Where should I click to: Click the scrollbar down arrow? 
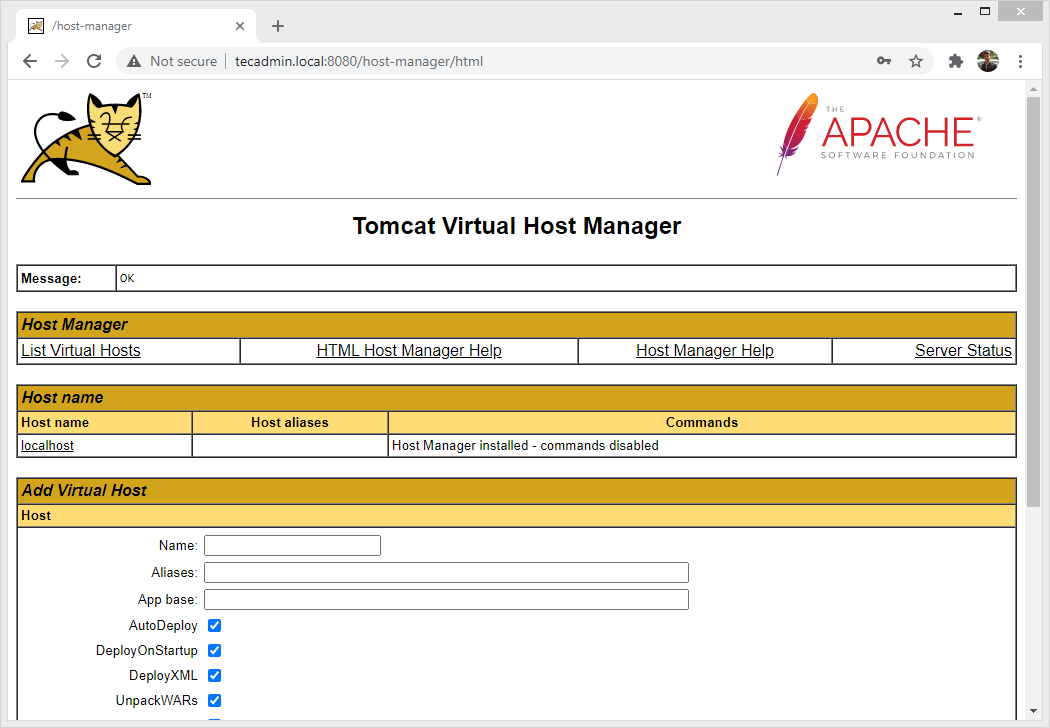(1033, 711)
